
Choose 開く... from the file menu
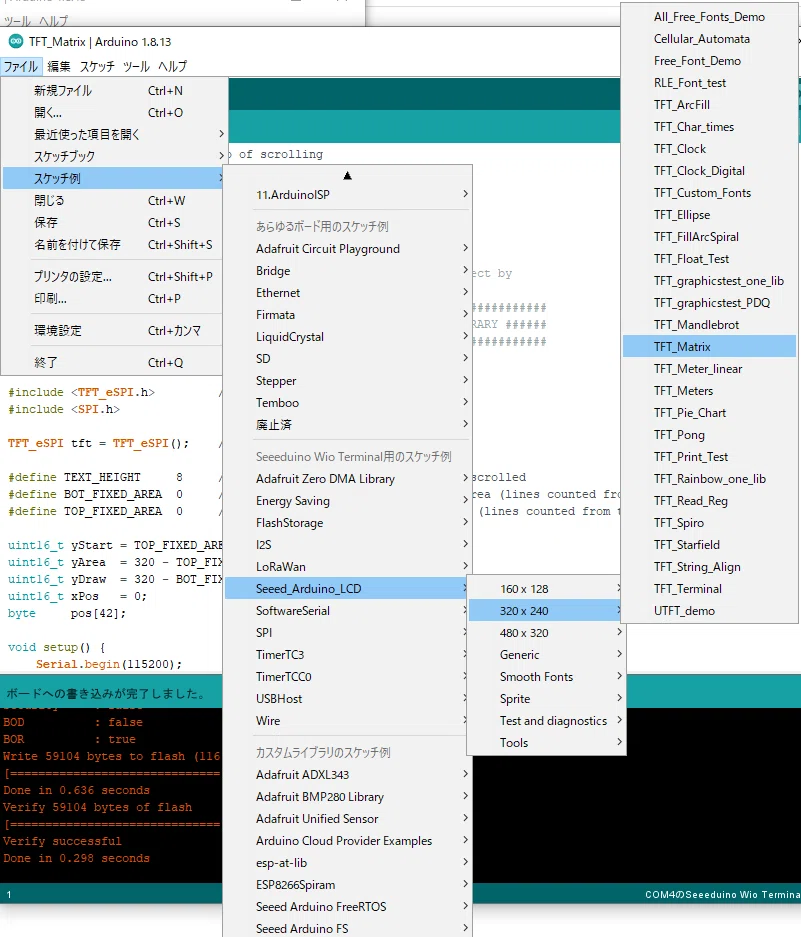[112, 113]
